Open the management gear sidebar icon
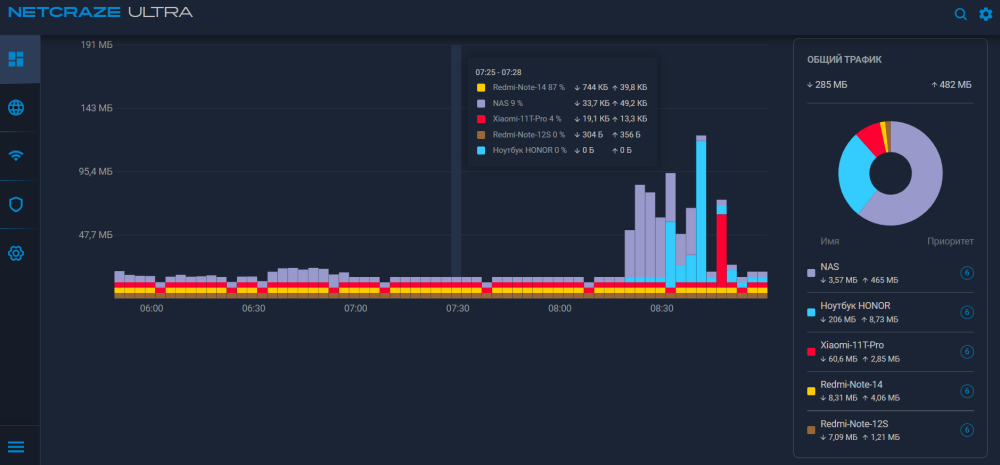Viewport: 1000px width, 465px height. (x=16, y=253)
